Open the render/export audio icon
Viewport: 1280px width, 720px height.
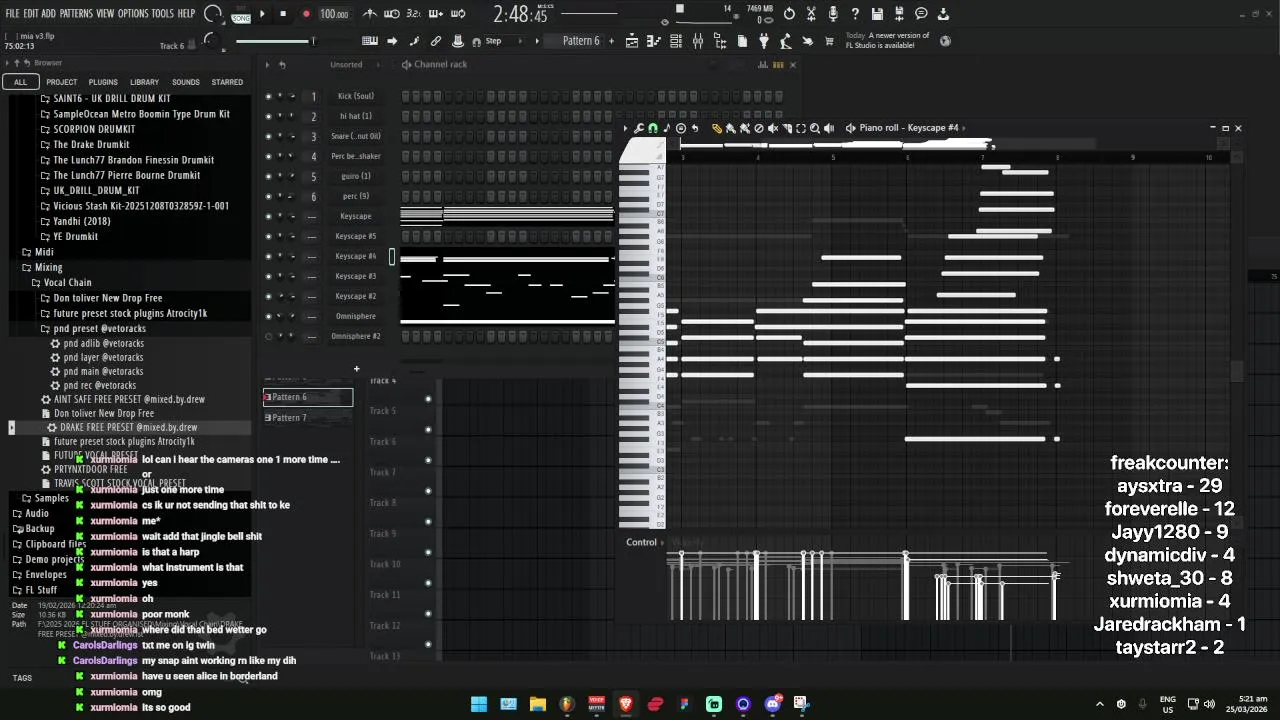point(899,14)
